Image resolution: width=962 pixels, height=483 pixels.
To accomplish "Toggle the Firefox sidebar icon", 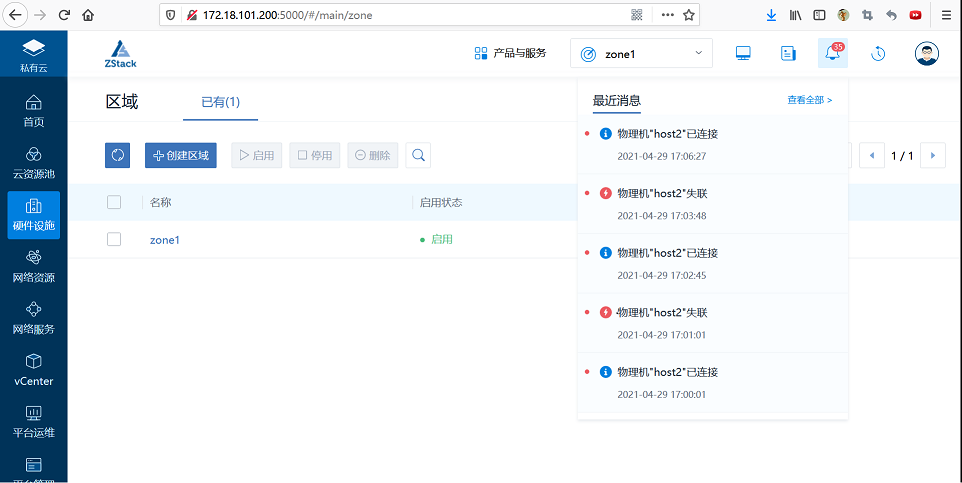I will click(819, 15).
